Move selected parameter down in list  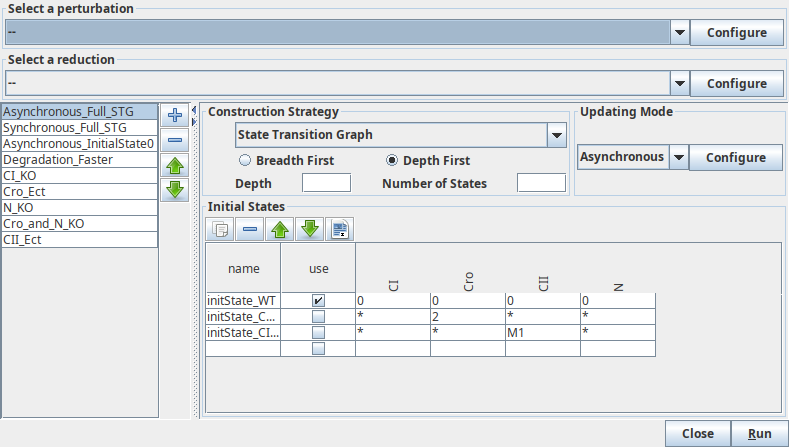coord(175,190)
